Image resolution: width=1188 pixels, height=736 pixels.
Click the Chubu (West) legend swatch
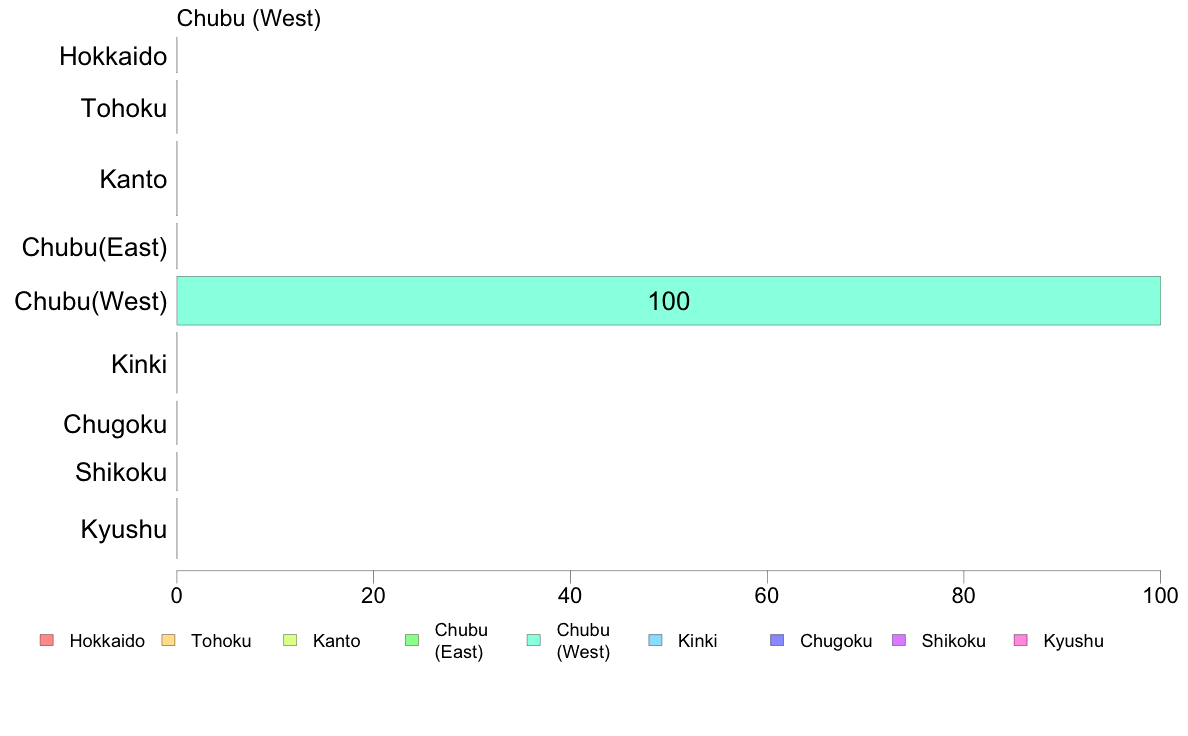[534, 640]
